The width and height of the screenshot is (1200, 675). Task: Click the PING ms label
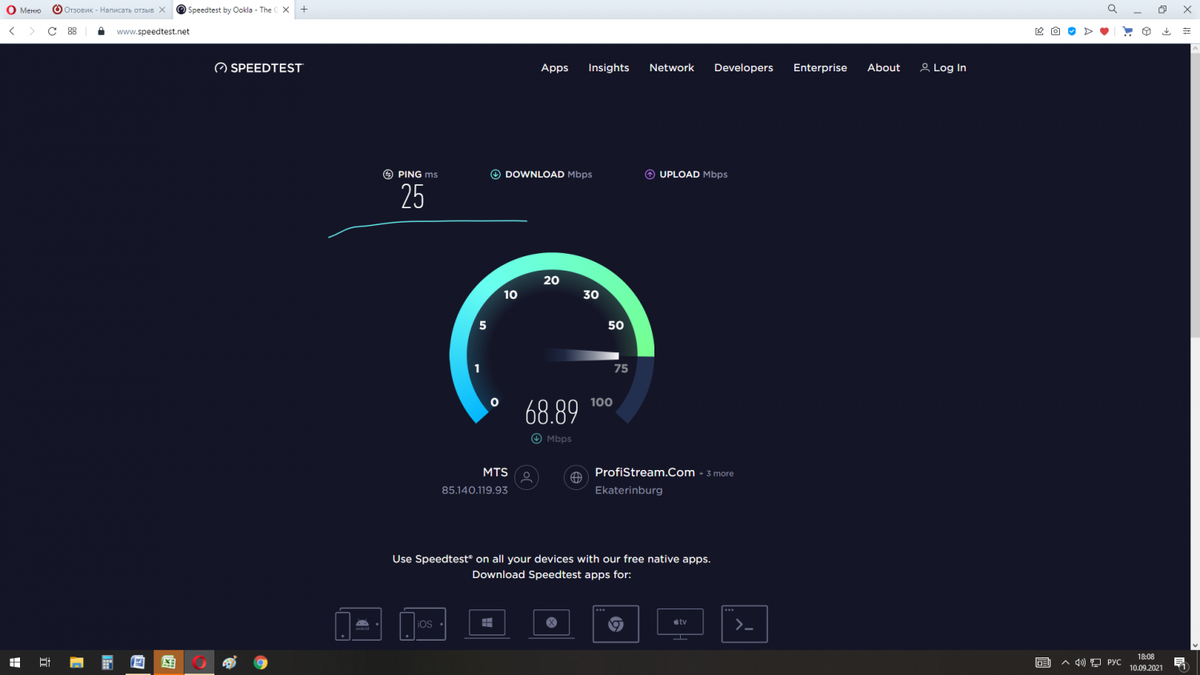(410, 174)
